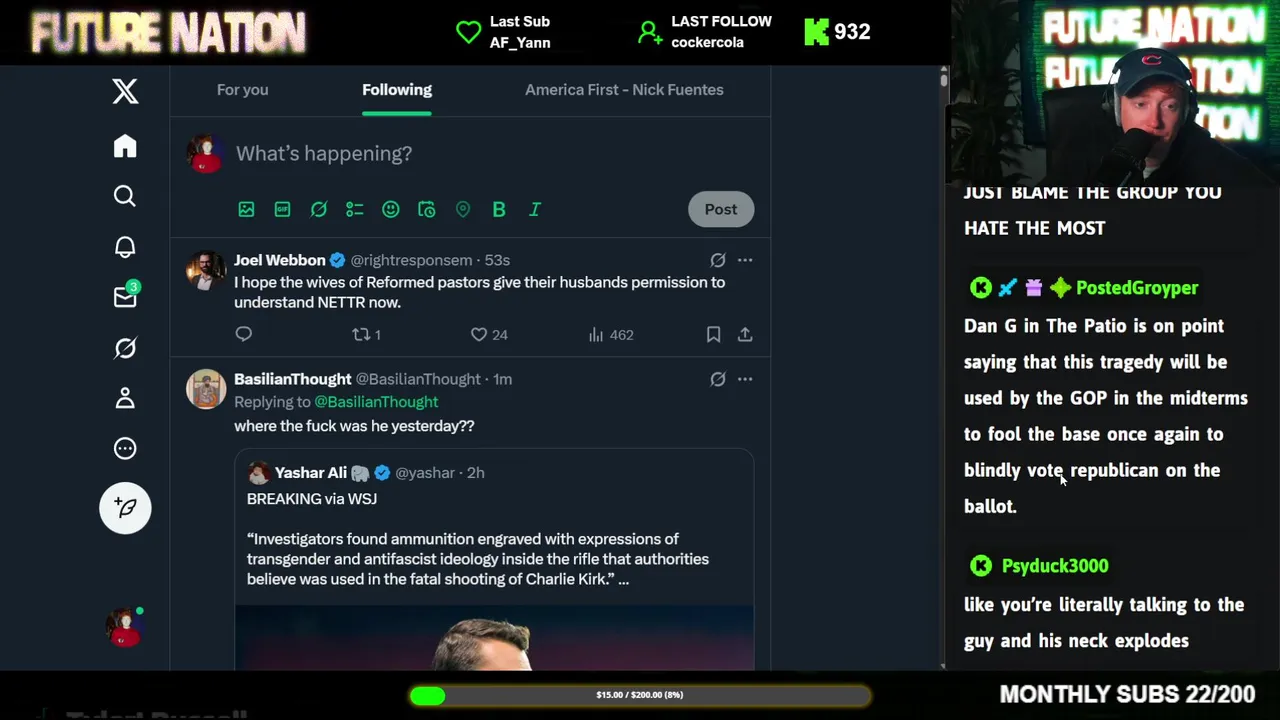1280x720 pixels.
Task: Click the location tag icon in composer
Action: point(463,209)
